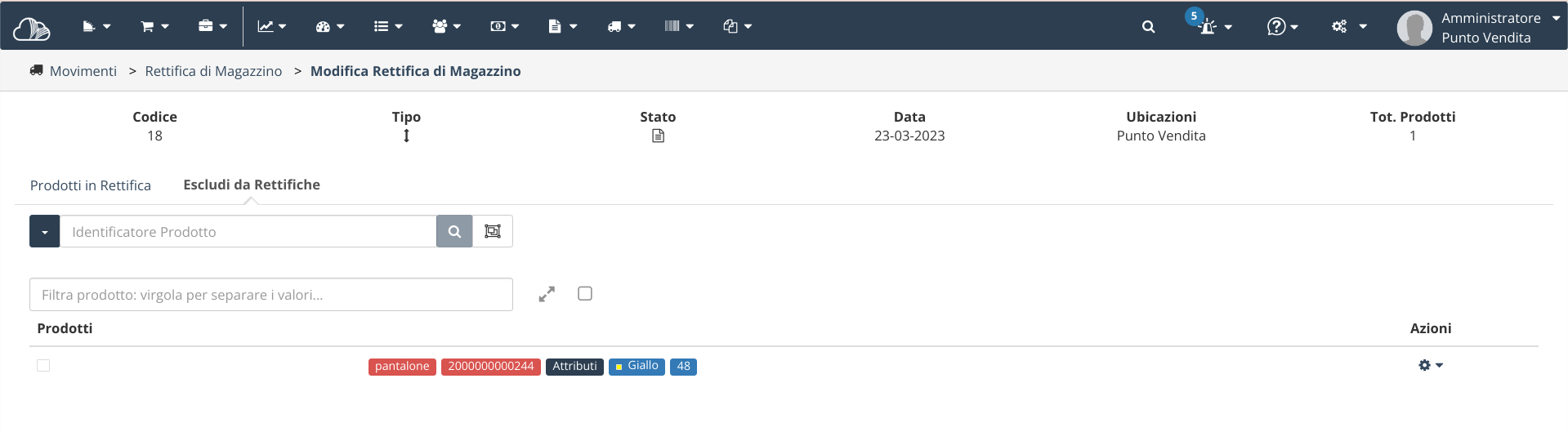1568x432 pixels.
Task: Open the shopping cart menu
Action: [x=154, y=26]
